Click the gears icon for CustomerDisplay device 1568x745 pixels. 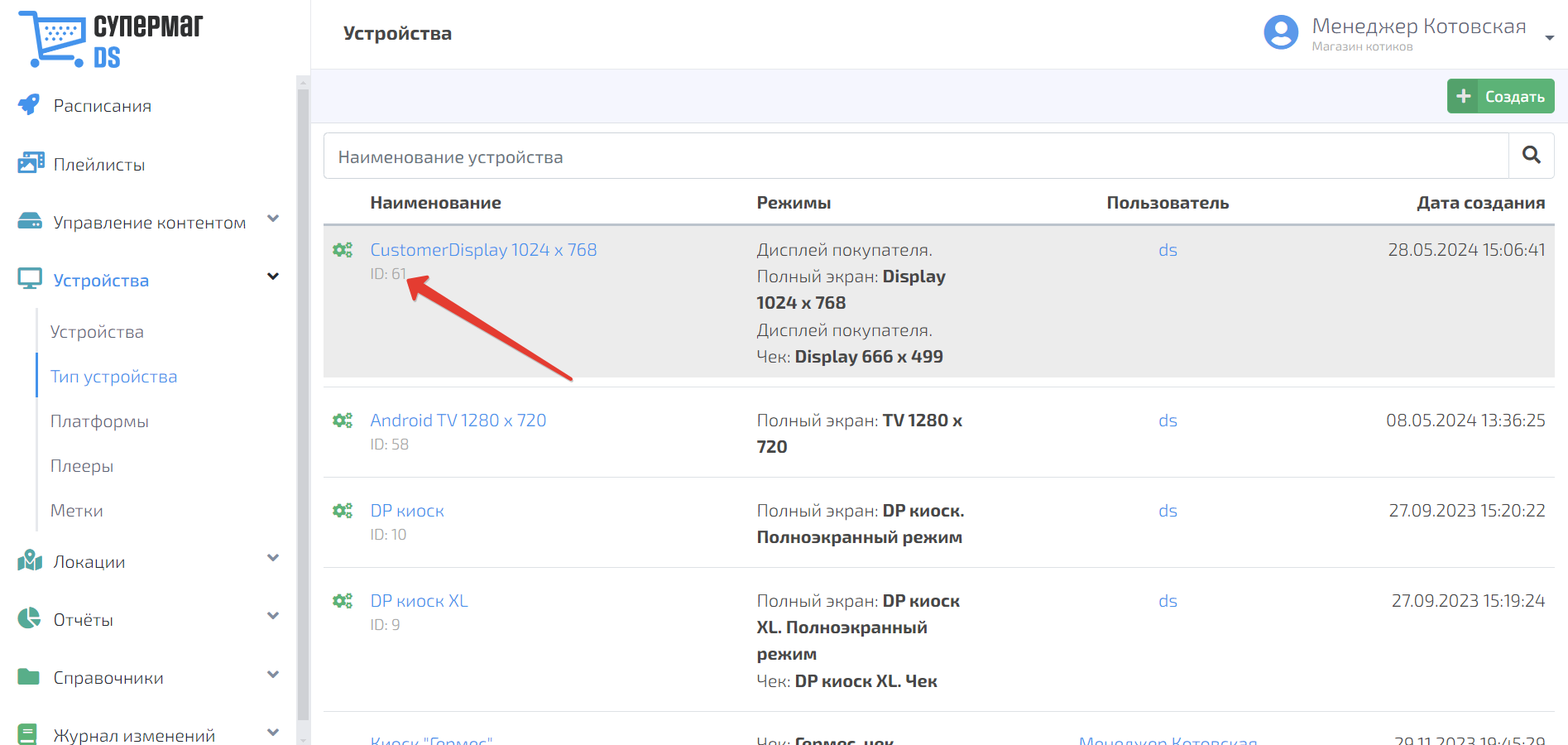pyautogui.click(x=343, y=250)
